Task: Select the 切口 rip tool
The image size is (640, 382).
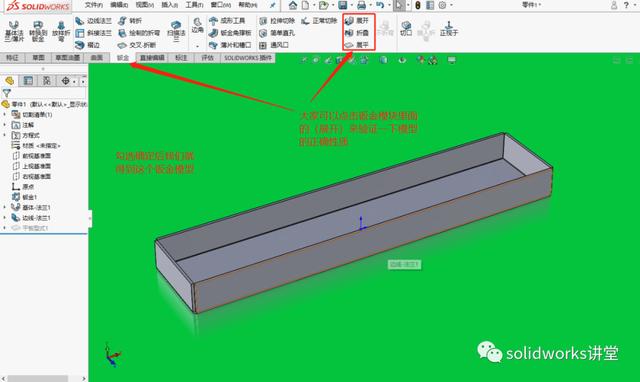Action: (406, 29)
